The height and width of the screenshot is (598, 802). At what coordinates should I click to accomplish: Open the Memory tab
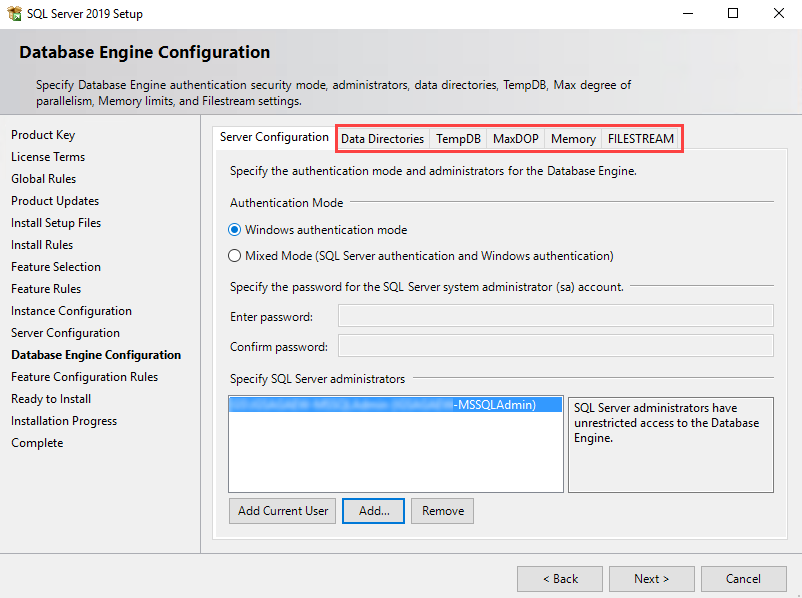click(573, 139)
